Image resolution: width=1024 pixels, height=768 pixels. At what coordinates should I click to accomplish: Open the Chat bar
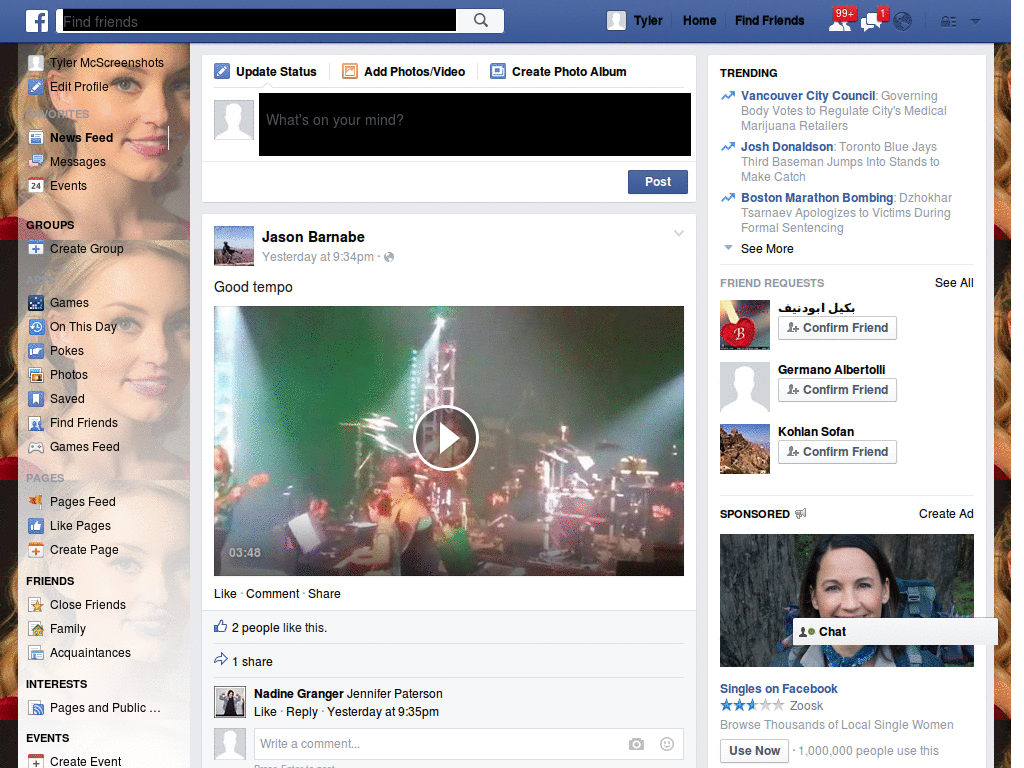[895, 632]
